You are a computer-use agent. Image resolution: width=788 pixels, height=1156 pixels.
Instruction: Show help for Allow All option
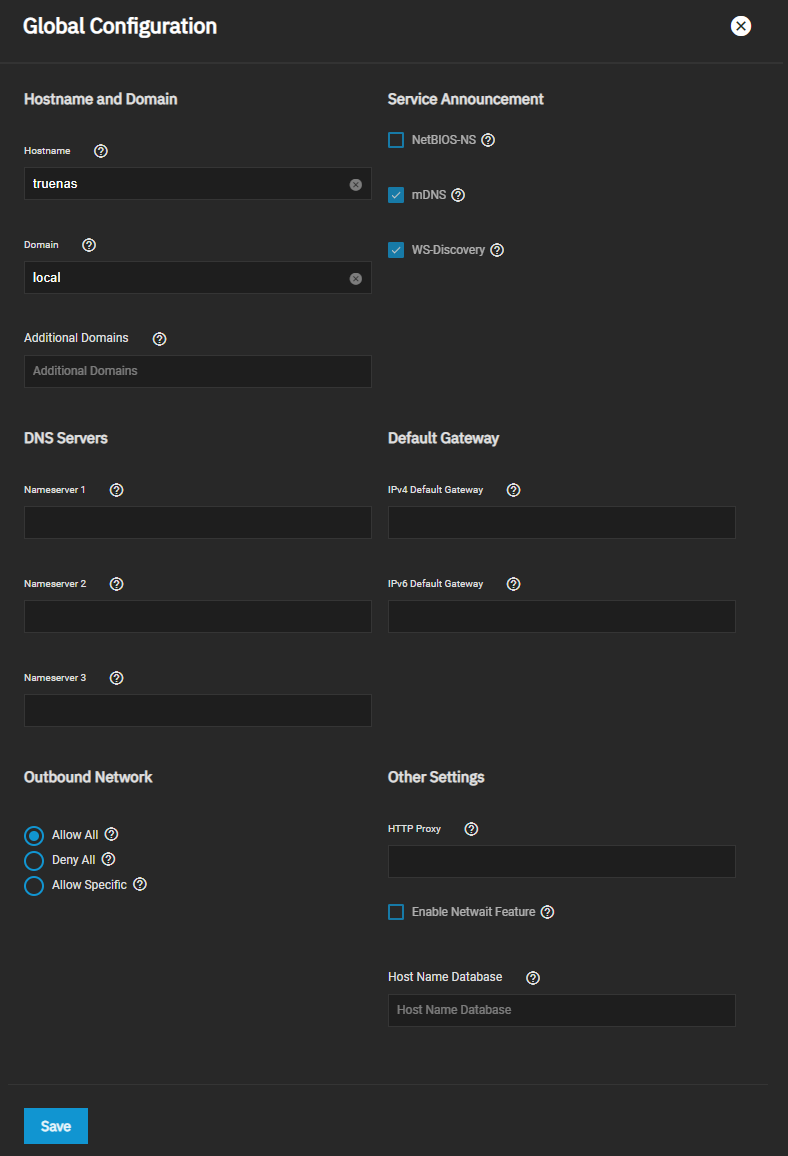point(111,834)
